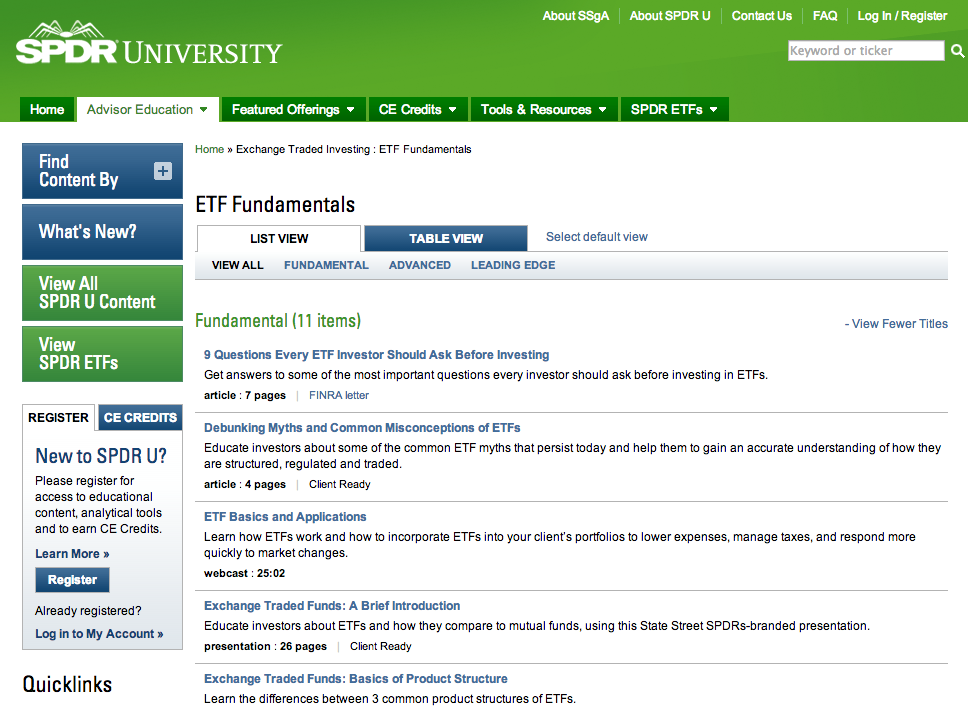Open the FAQ page
Screen dimensions: 968x710
tap(825, 16)
